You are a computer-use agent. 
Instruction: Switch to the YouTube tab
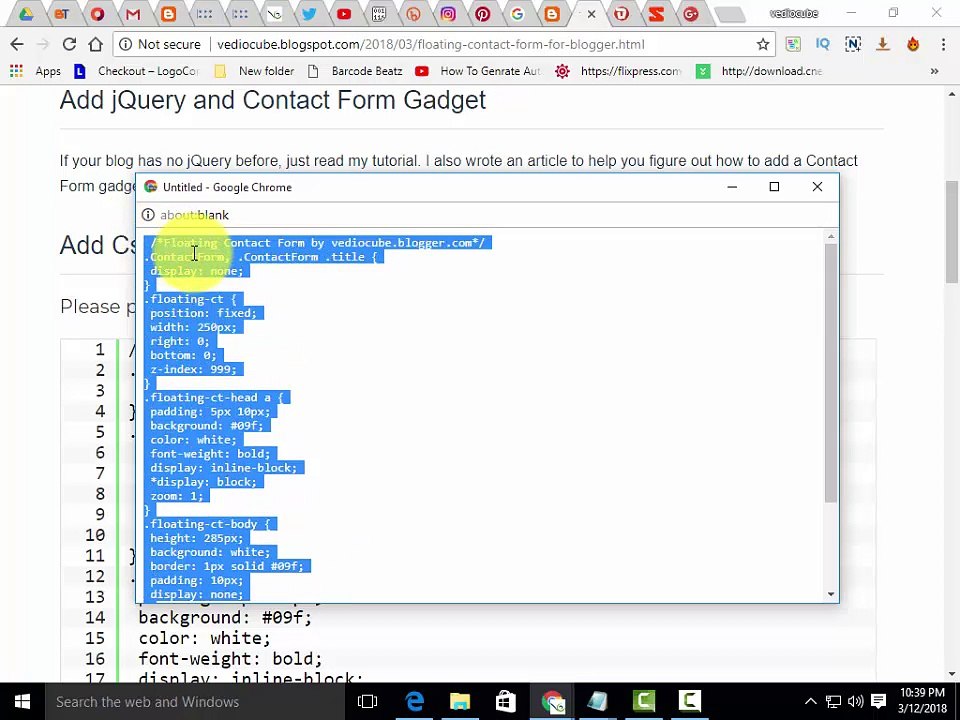[x=344, y=13]
